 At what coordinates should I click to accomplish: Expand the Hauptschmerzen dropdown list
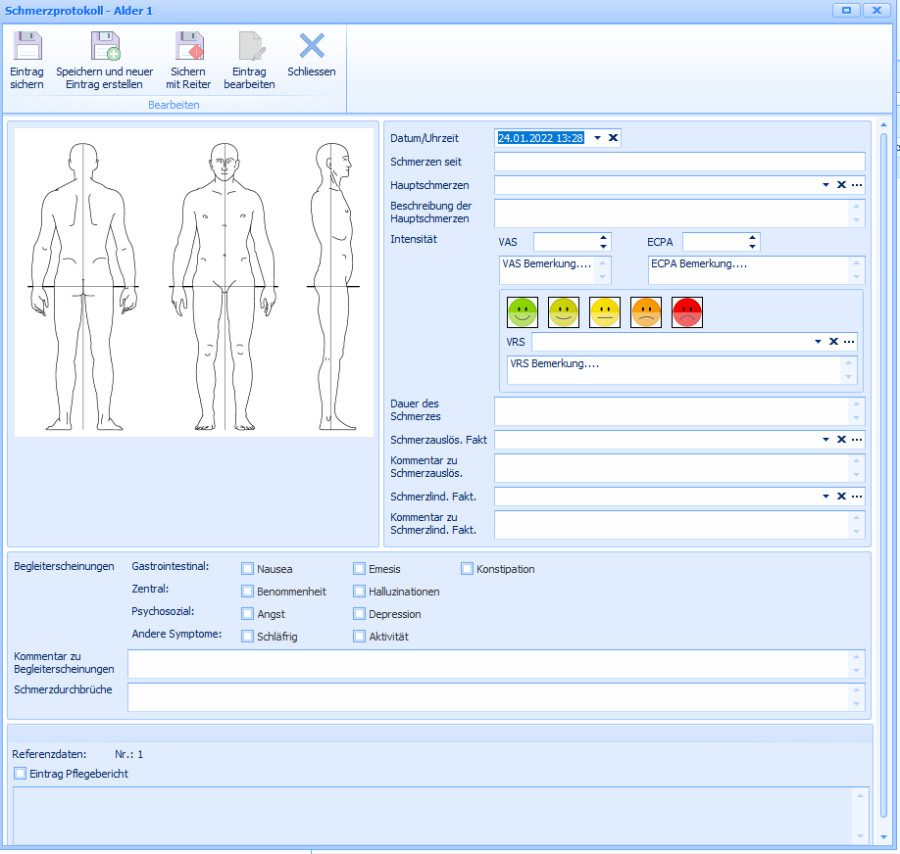[x=826, y=185]
